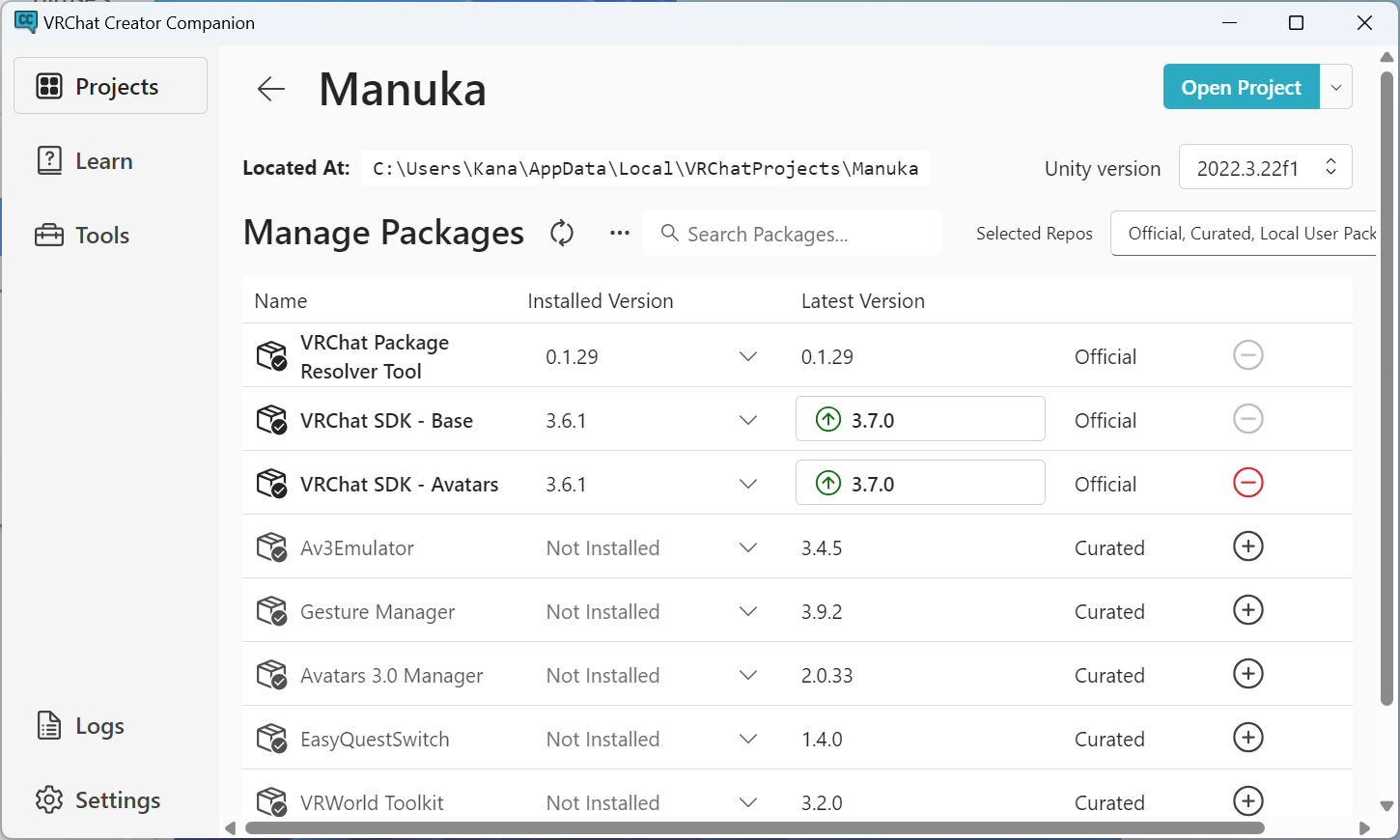Click the scroll down arrow
Screen dimensions: 1400x840
pyautogui.click(x=1386, y=805)
